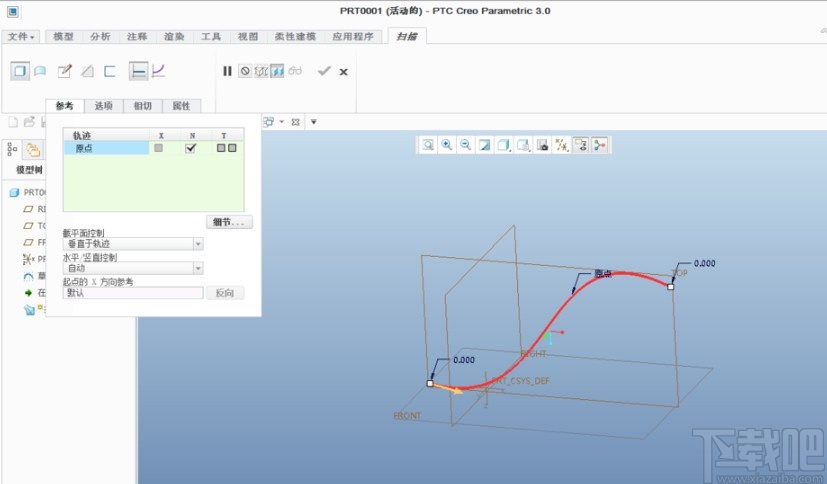Open the 选项 panel tab
This screenshot has height=484, width=827.
click(x=103, y=106)
